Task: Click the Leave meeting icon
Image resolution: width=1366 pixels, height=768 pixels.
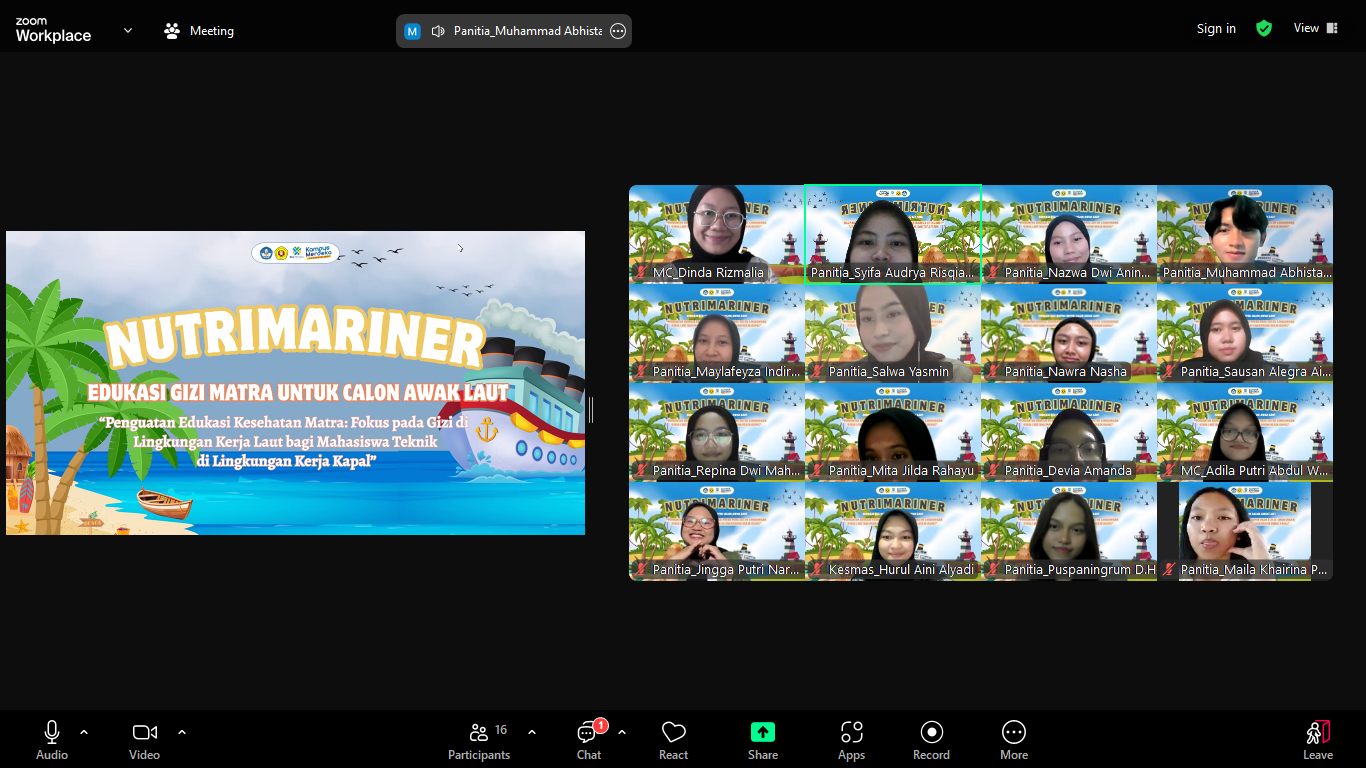Action: tap(1317, 733)
